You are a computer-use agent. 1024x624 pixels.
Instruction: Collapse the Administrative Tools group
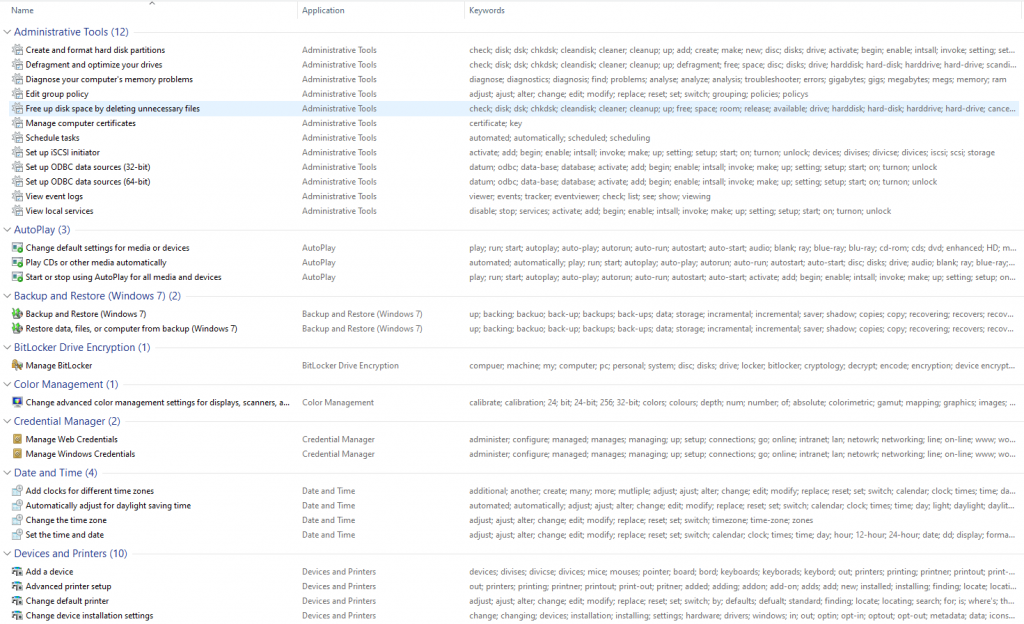[x=7, y=32]
